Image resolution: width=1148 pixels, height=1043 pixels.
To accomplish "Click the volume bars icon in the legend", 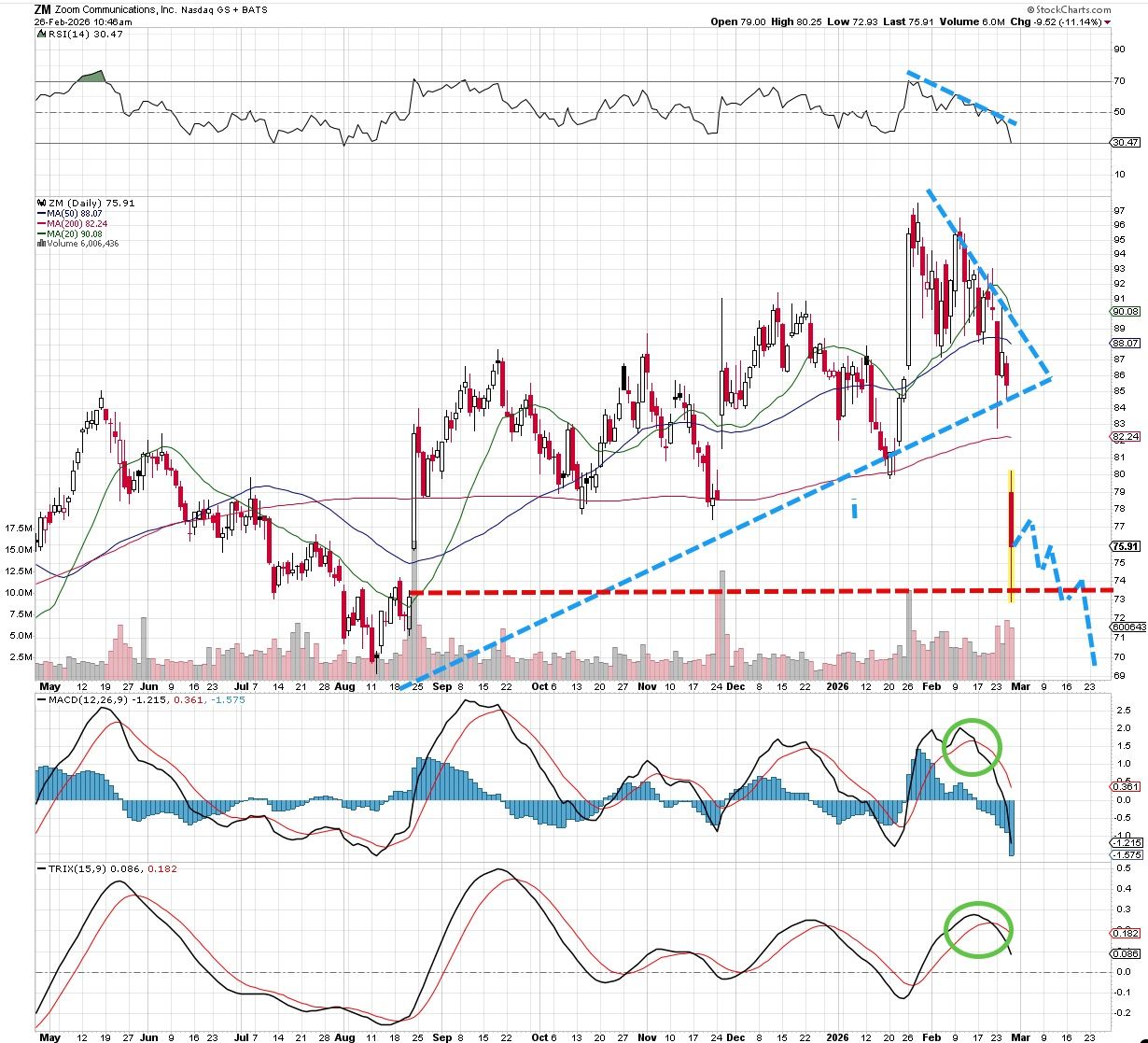I will pos(39,244).
